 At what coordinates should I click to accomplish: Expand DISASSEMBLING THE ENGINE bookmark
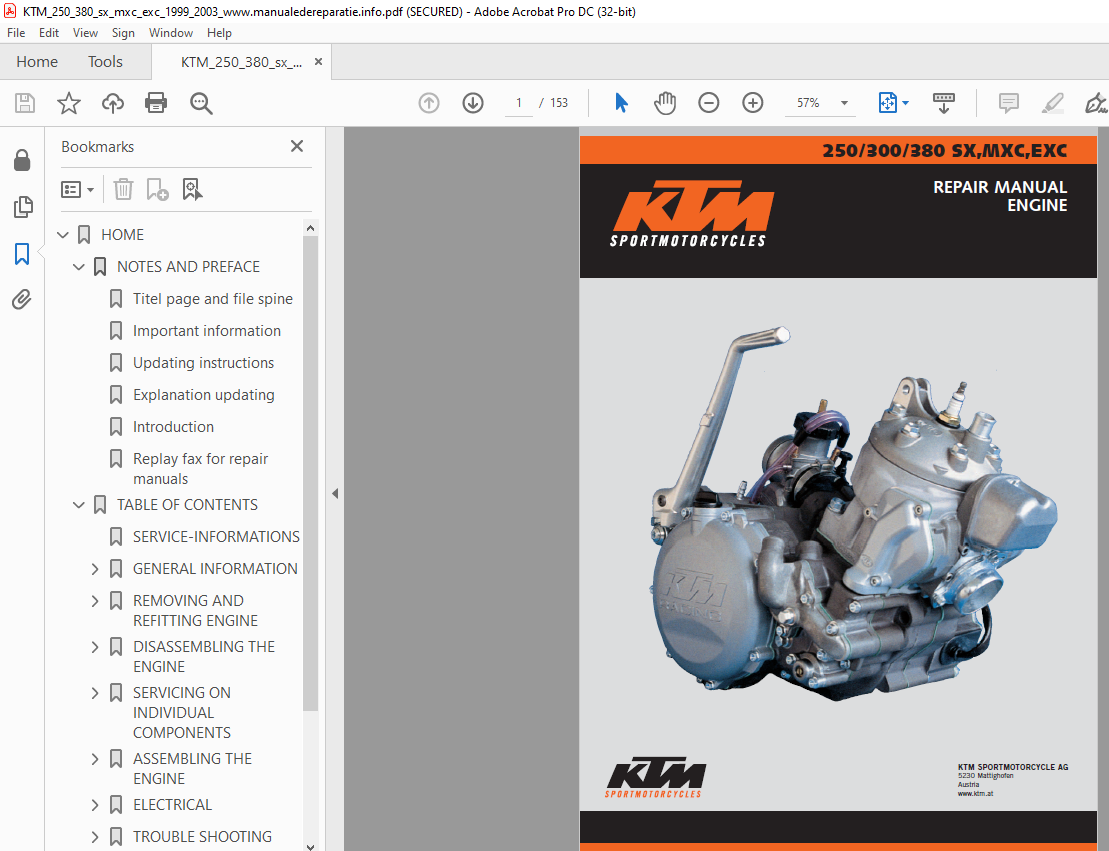point(95,647)
